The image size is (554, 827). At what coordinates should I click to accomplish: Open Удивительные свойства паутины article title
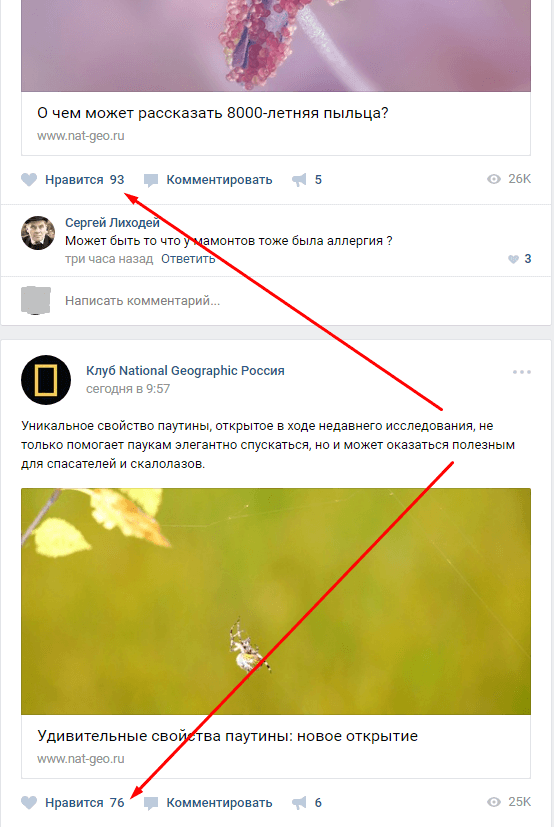pyautogui.click(x=227, y=736)
